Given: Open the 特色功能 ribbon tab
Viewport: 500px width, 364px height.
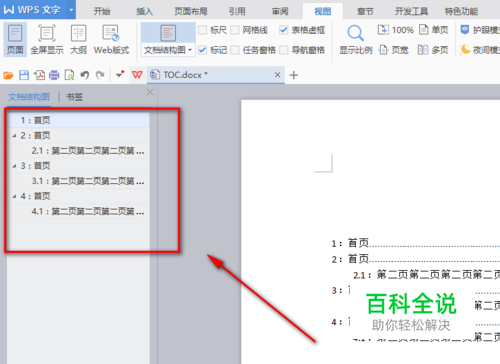Looking at the screenshot, I should point(461,11).
